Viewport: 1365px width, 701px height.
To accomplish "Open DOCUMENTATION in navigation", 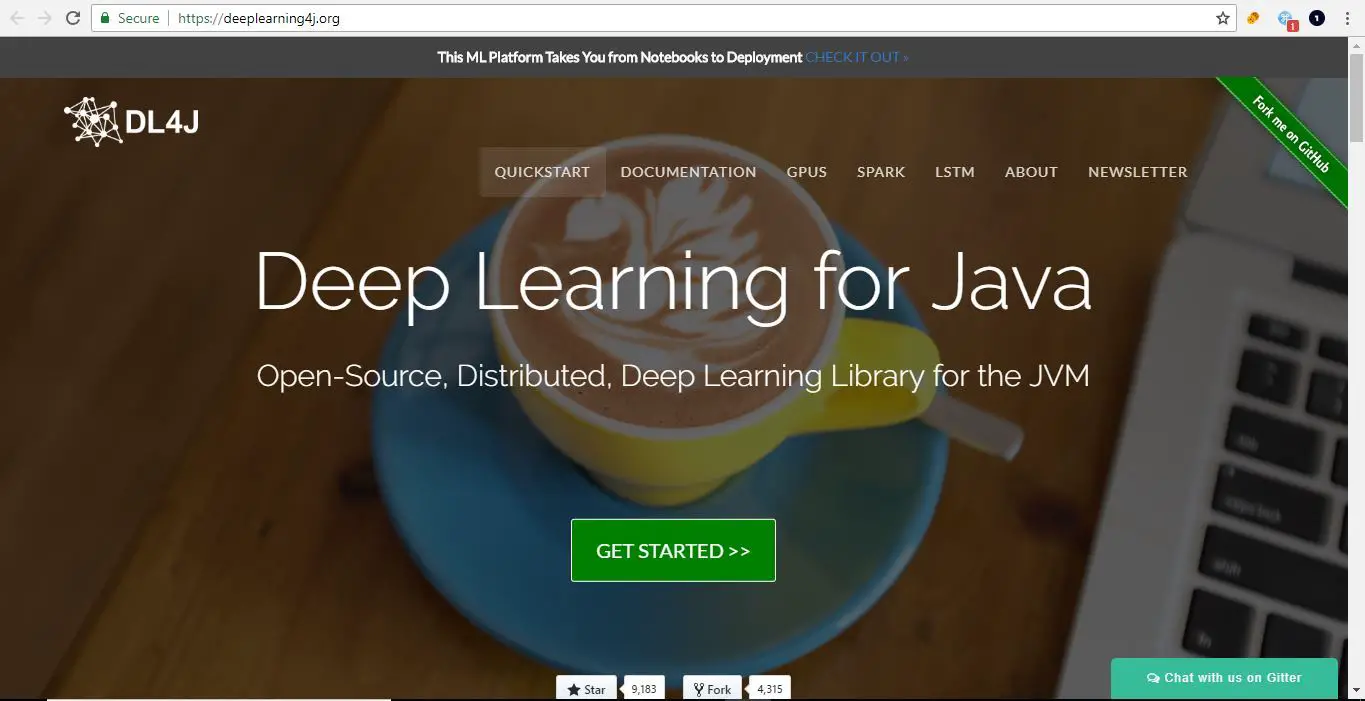I will coord(688,172).
